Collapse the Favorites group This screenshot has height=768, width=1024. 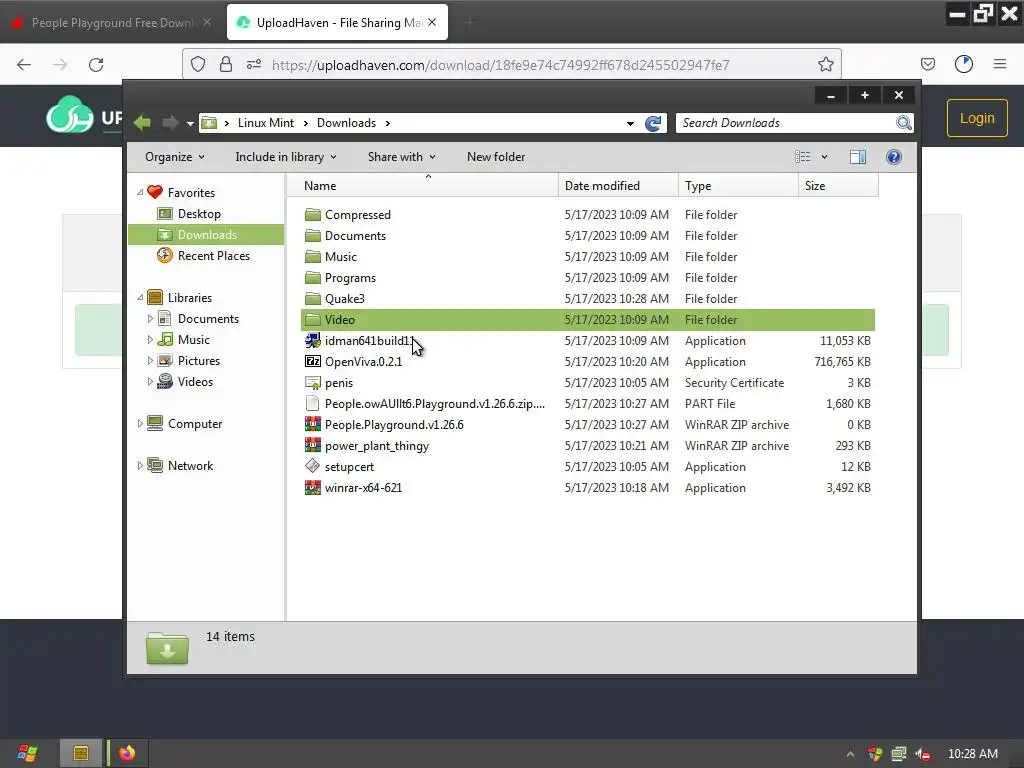pos(140,192)
